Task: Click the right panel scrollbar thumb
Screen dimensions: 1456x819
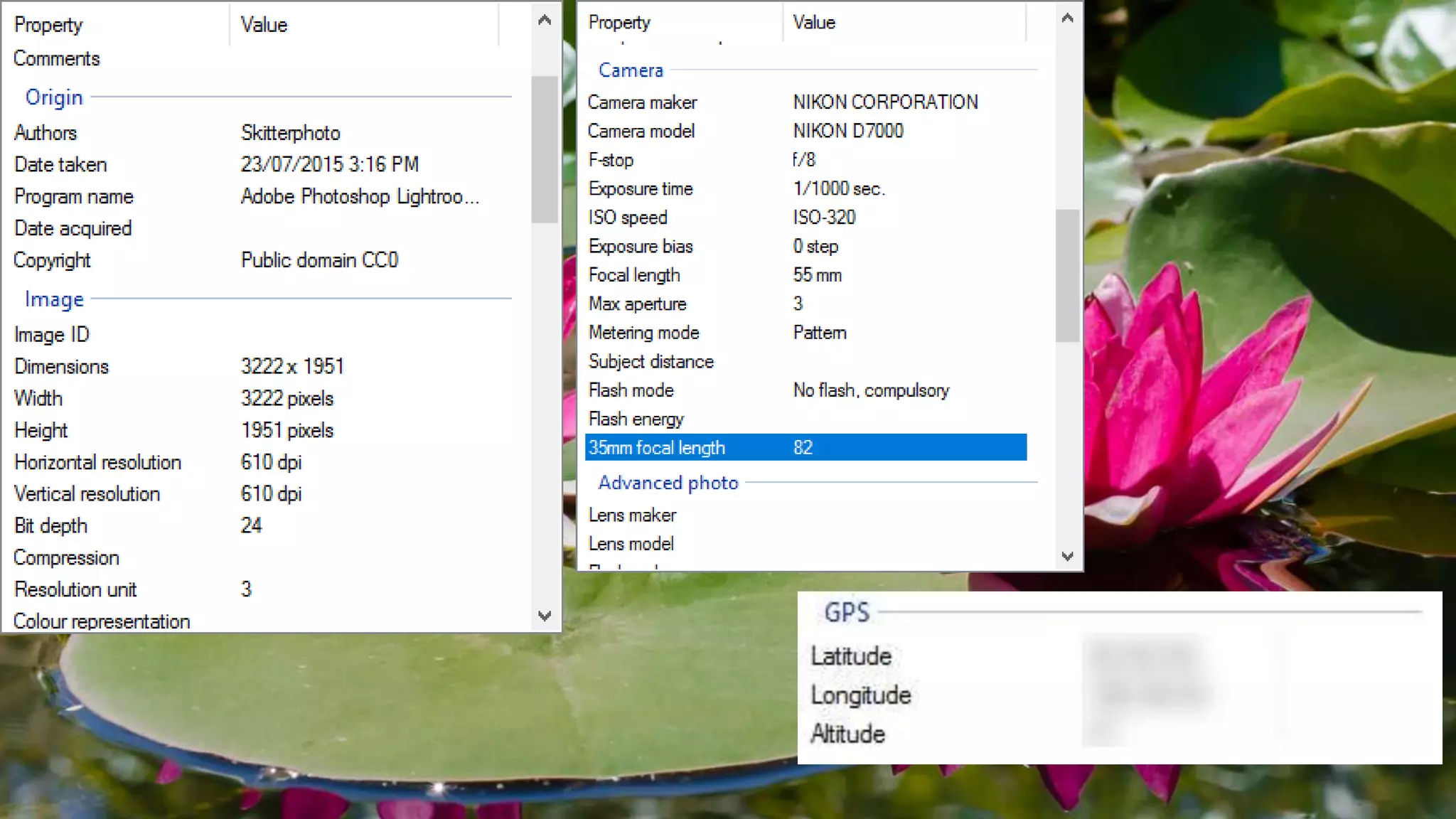Action: (1067, 275)
